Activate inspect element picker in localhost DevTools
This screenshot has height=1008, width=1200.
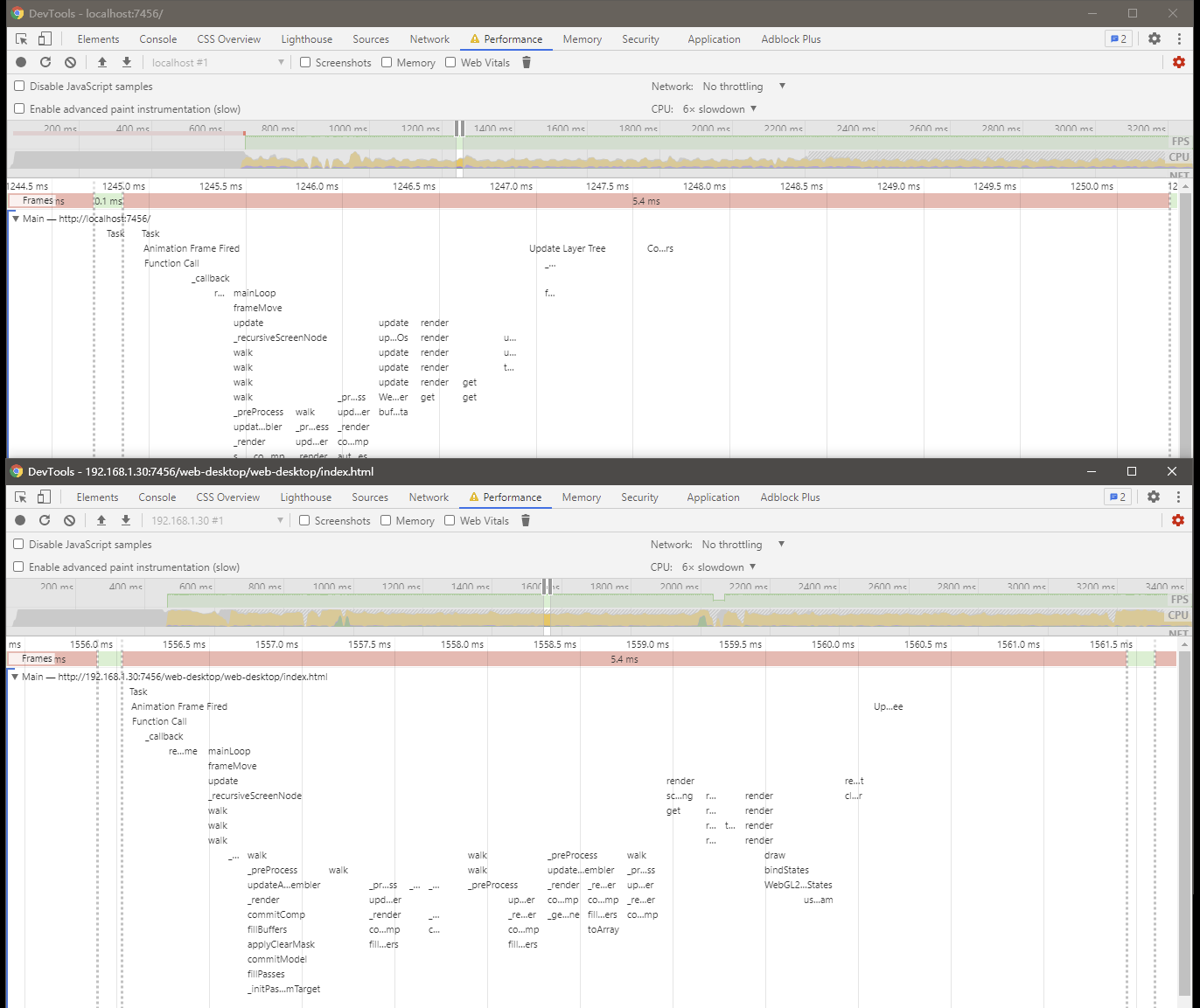(x=22, y=39)
